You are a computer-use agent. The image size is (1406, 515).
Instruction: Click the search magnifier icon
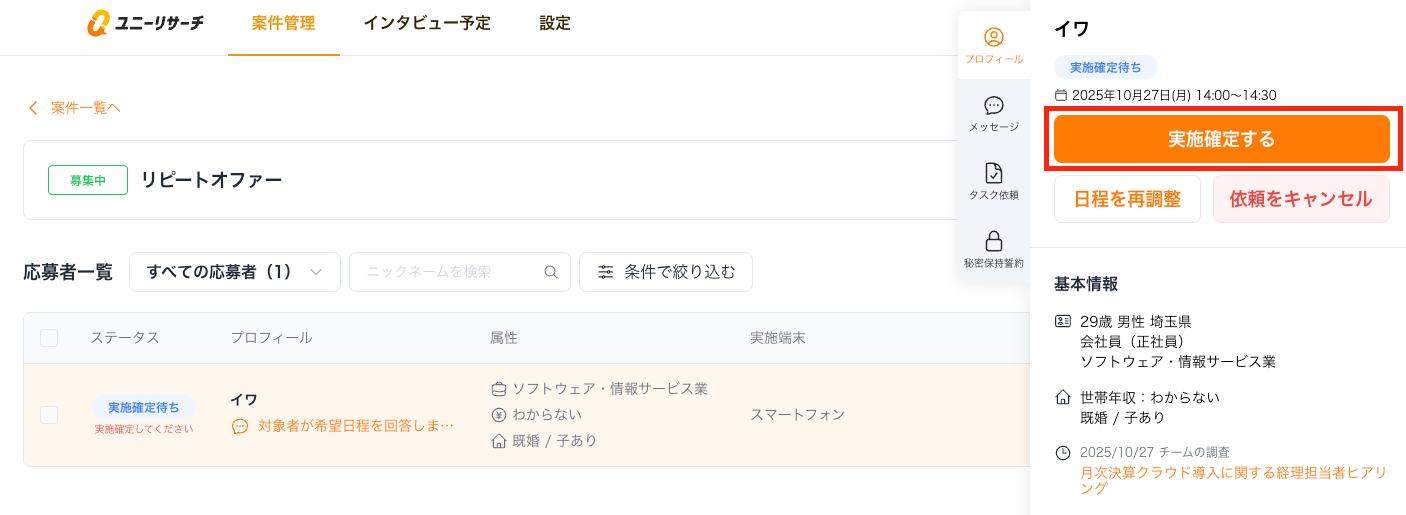550,272
